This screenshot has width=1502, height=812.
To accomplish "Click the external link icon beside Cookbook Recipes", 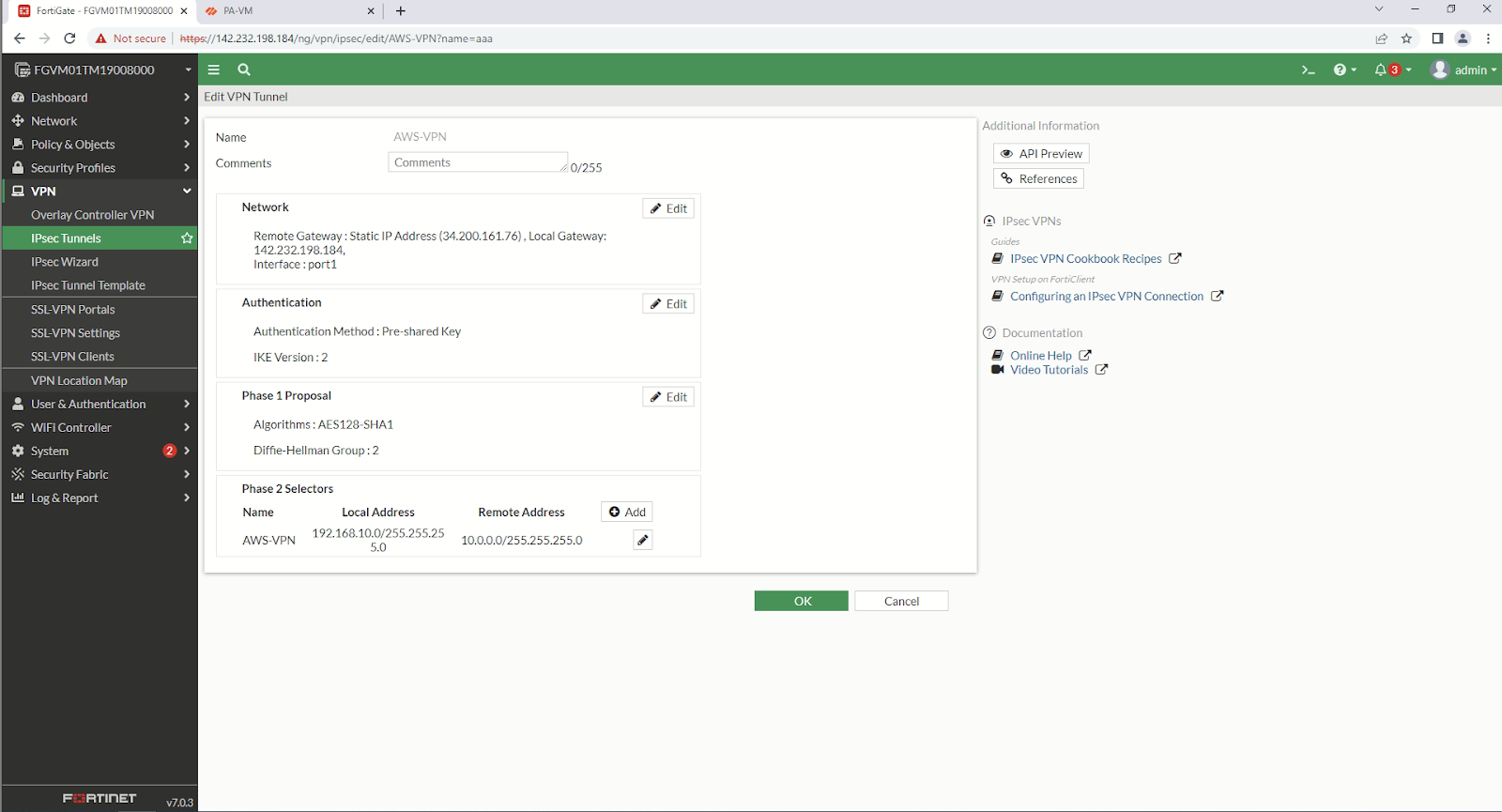I will pyautogui.click(x=1175, y=258).
